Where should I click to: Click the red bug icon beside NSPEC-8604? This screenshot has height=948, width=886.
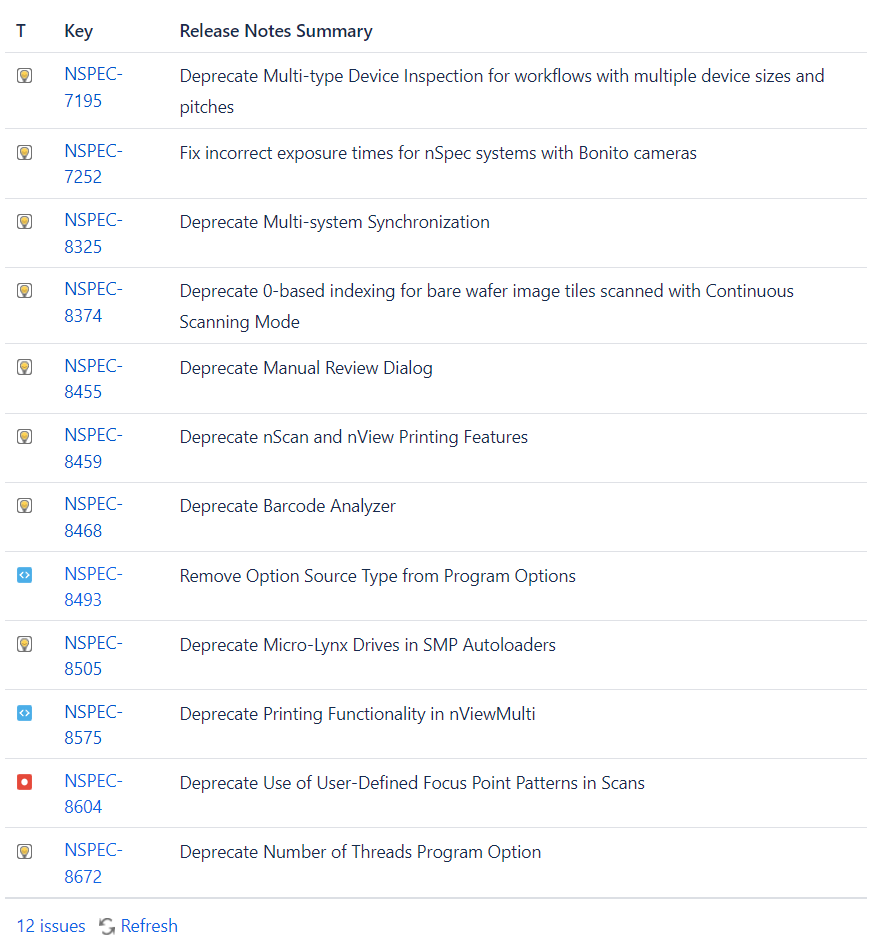[x=25, y=782]
